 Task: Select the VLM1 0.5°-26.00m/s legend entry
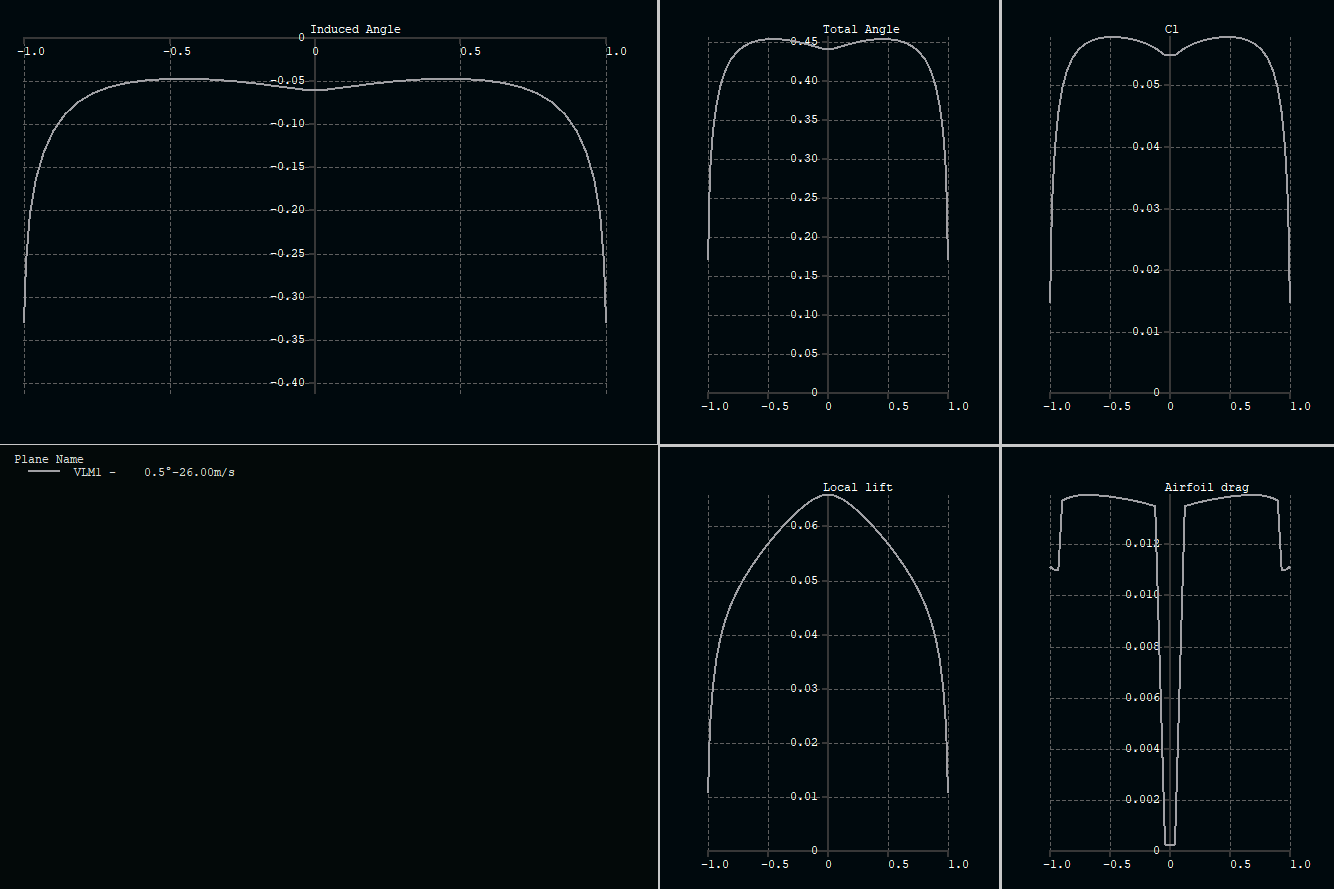(132, 472)
